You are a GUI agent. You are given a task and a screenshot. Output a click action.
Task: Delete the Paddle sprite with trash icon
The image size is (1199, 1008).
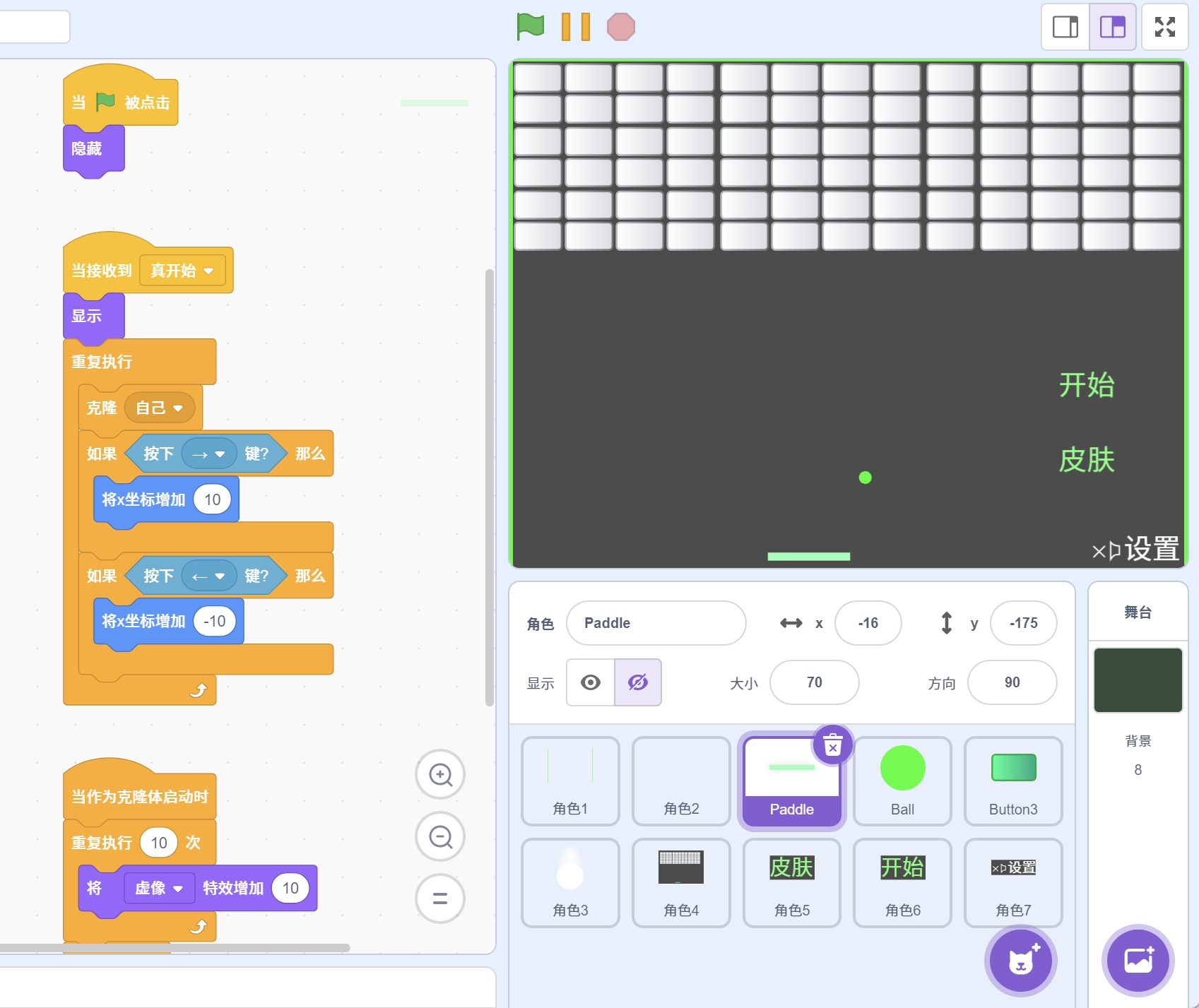coord(833,745)
